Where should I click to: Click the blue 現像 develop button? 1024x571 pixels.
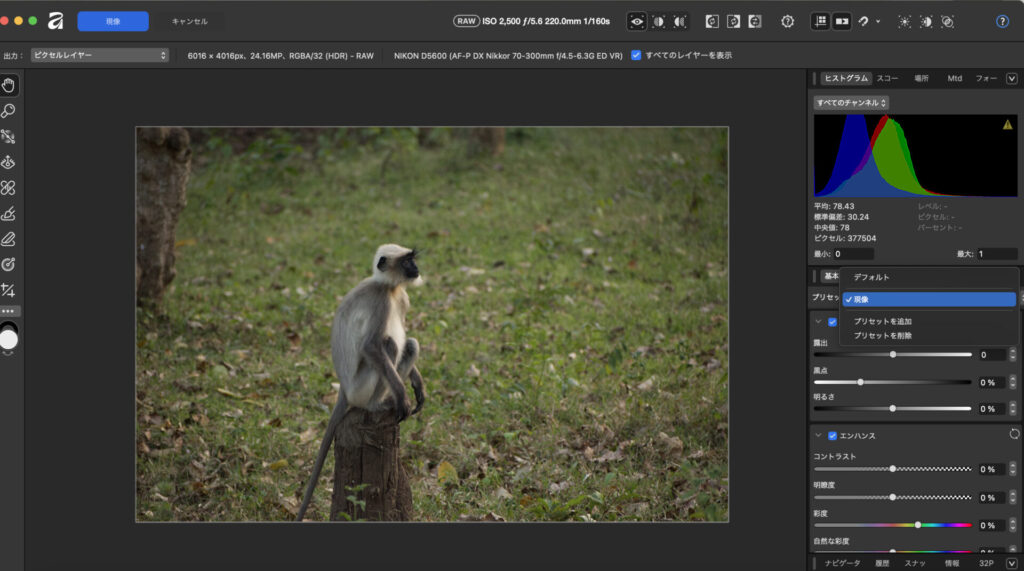[x=113, y=21]
